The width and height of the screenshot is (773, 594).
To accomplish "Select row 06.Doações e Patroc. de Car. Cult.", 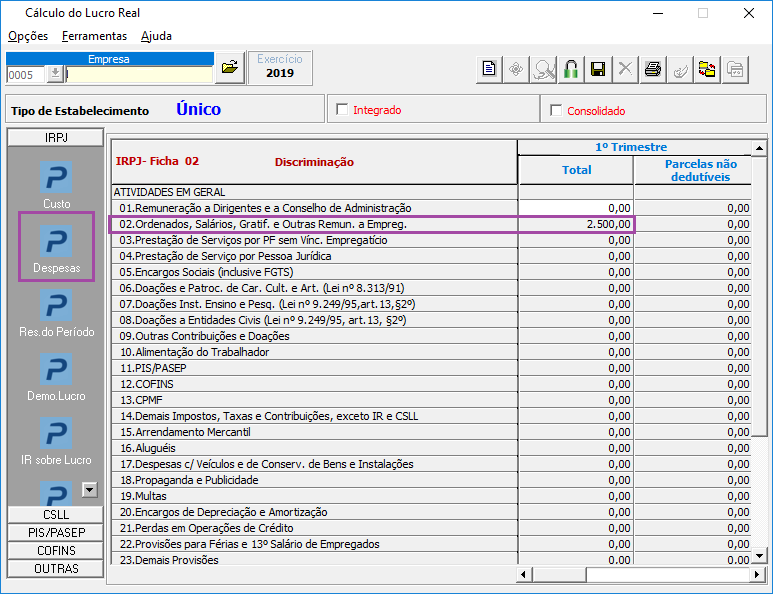I will pyautogui.click(x=315, y=288).
